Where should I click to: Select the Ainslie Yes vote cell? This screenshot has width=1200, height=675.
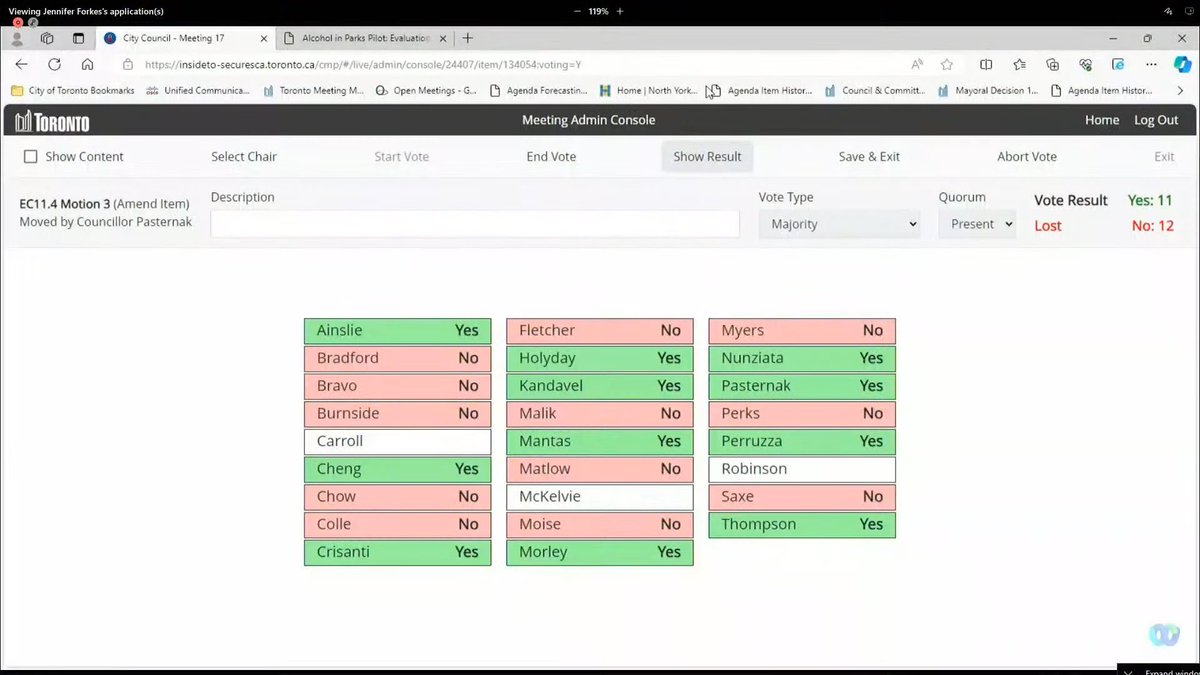click(397, 331)
